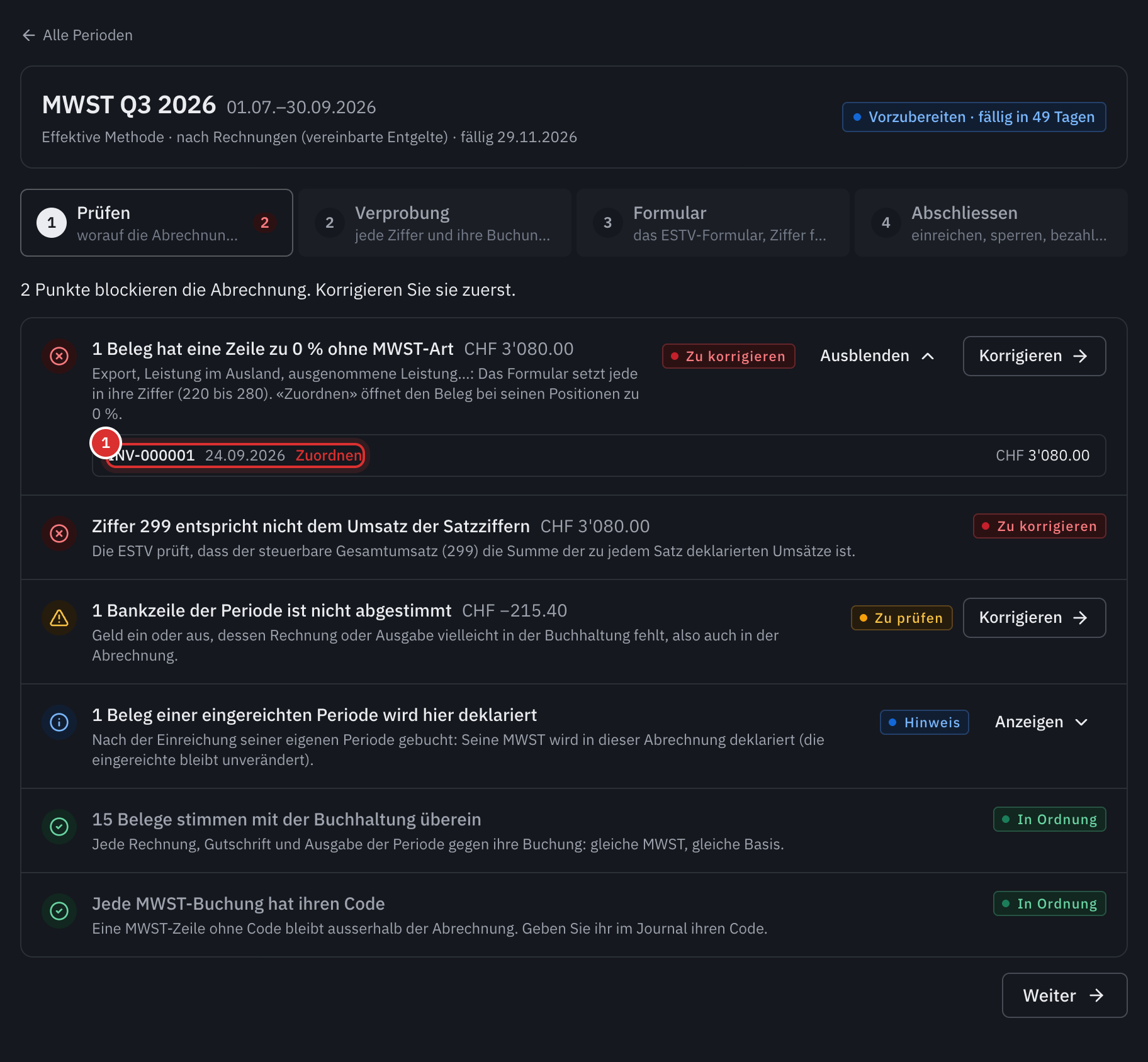Click the amount 'CHF –215.40'
Screen dimensions: 1148x1062
click(x=514, y=611)
